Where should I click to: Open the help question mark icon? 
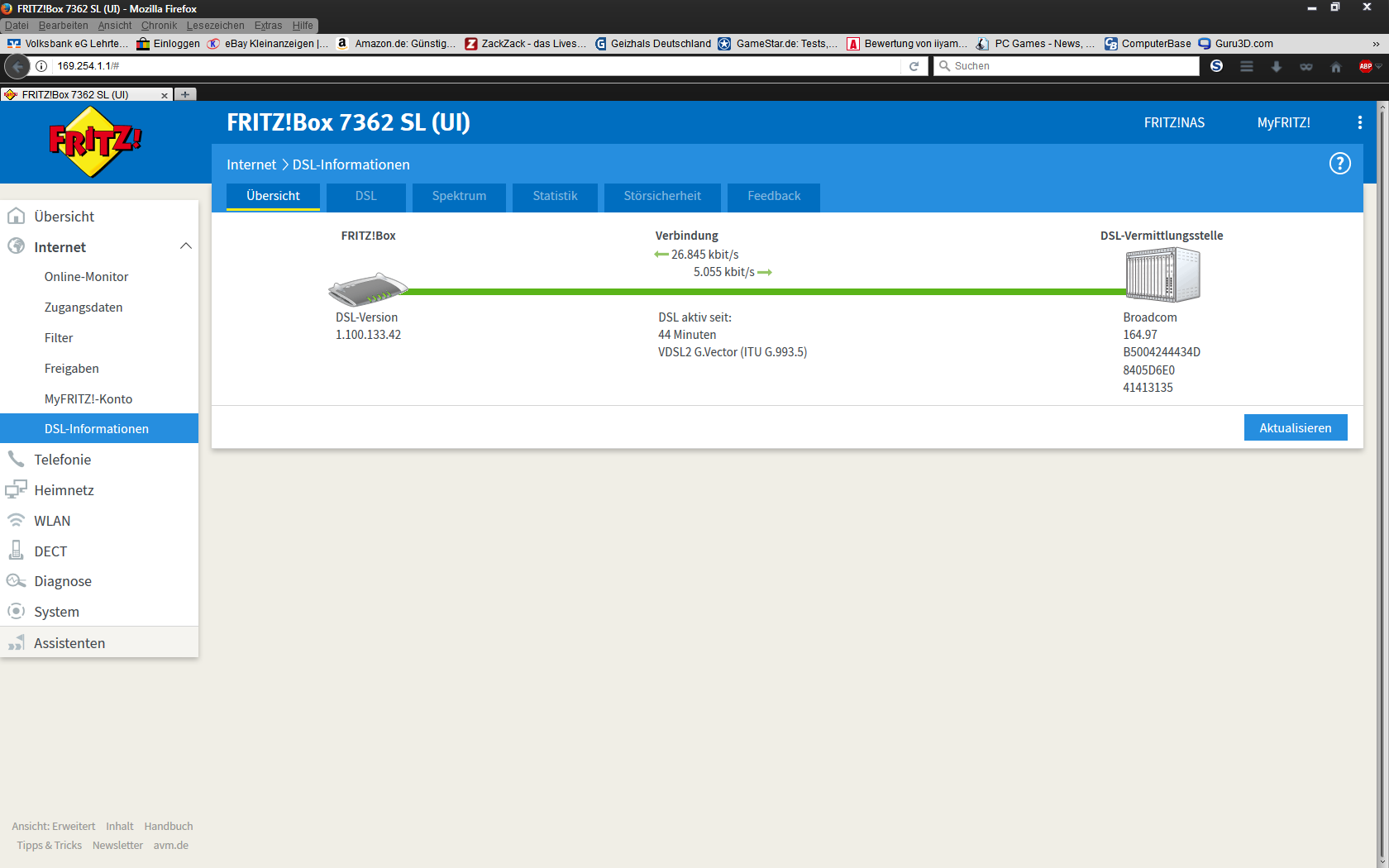pyautogui.click(x=1339, y=164)
